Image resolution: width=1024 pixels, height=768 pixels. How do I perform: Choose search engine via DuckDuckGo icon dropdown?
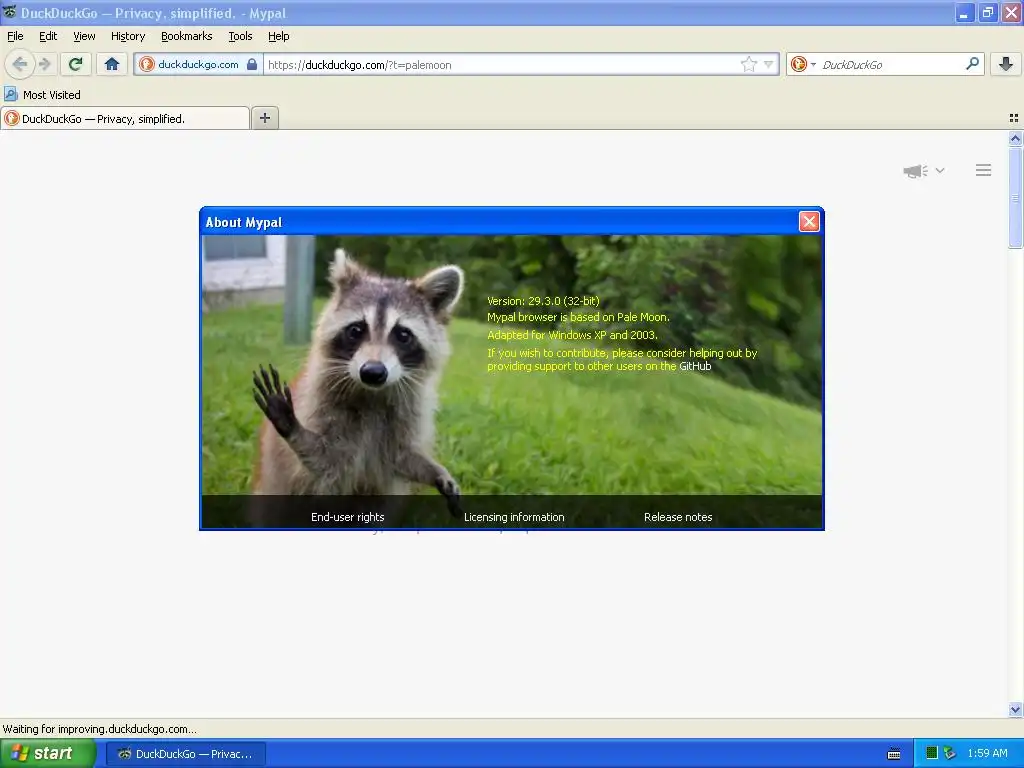coord(803,64)
